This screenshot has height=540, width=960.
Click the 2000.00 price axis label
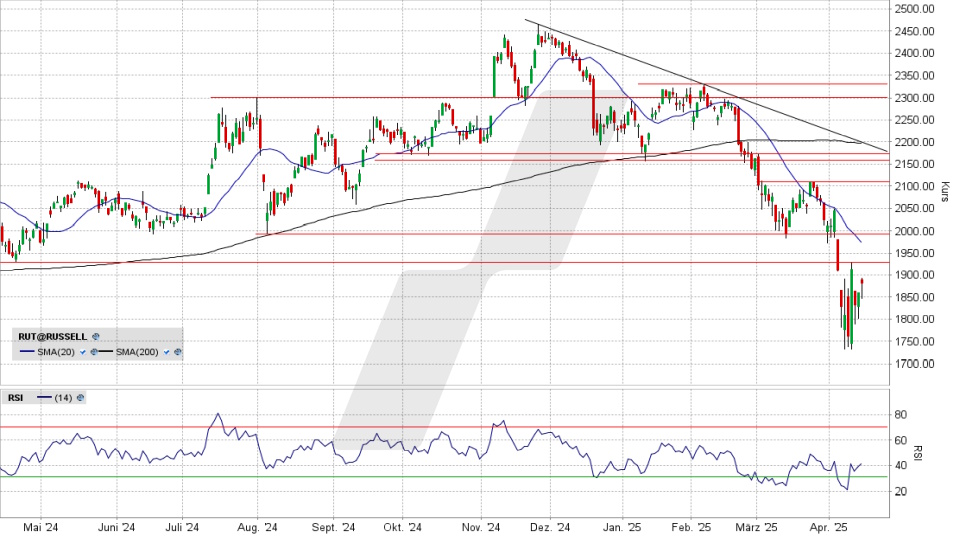coord(914,231)
